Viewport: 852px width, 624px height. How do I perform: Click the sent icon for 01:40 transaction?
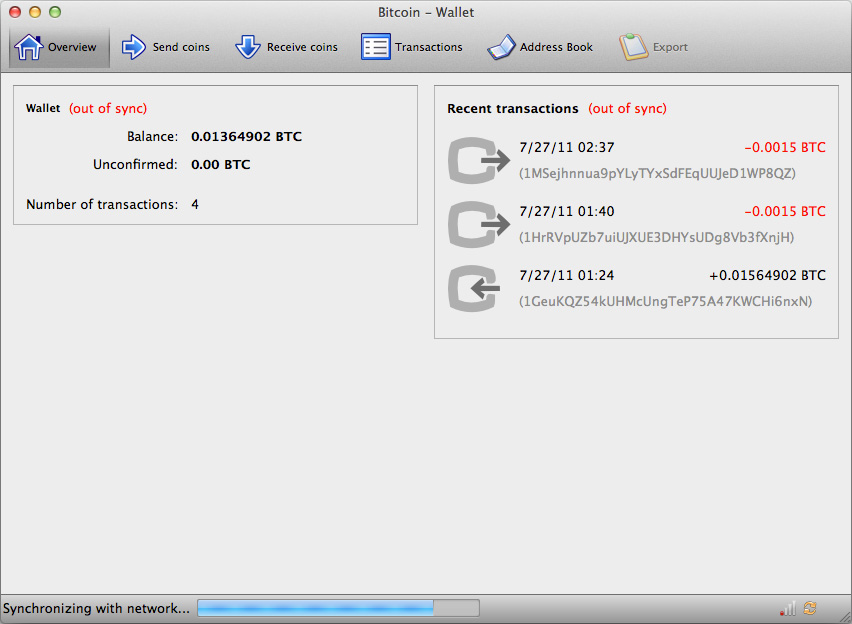coord(479,224)
